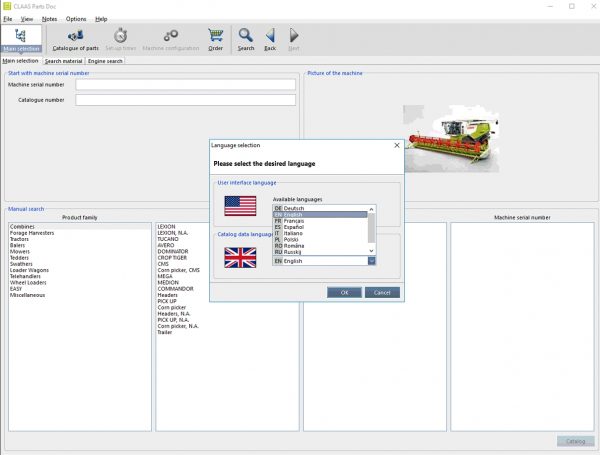
Task: Select Corn picker, CMS in the model list
Action: (179, 270)
